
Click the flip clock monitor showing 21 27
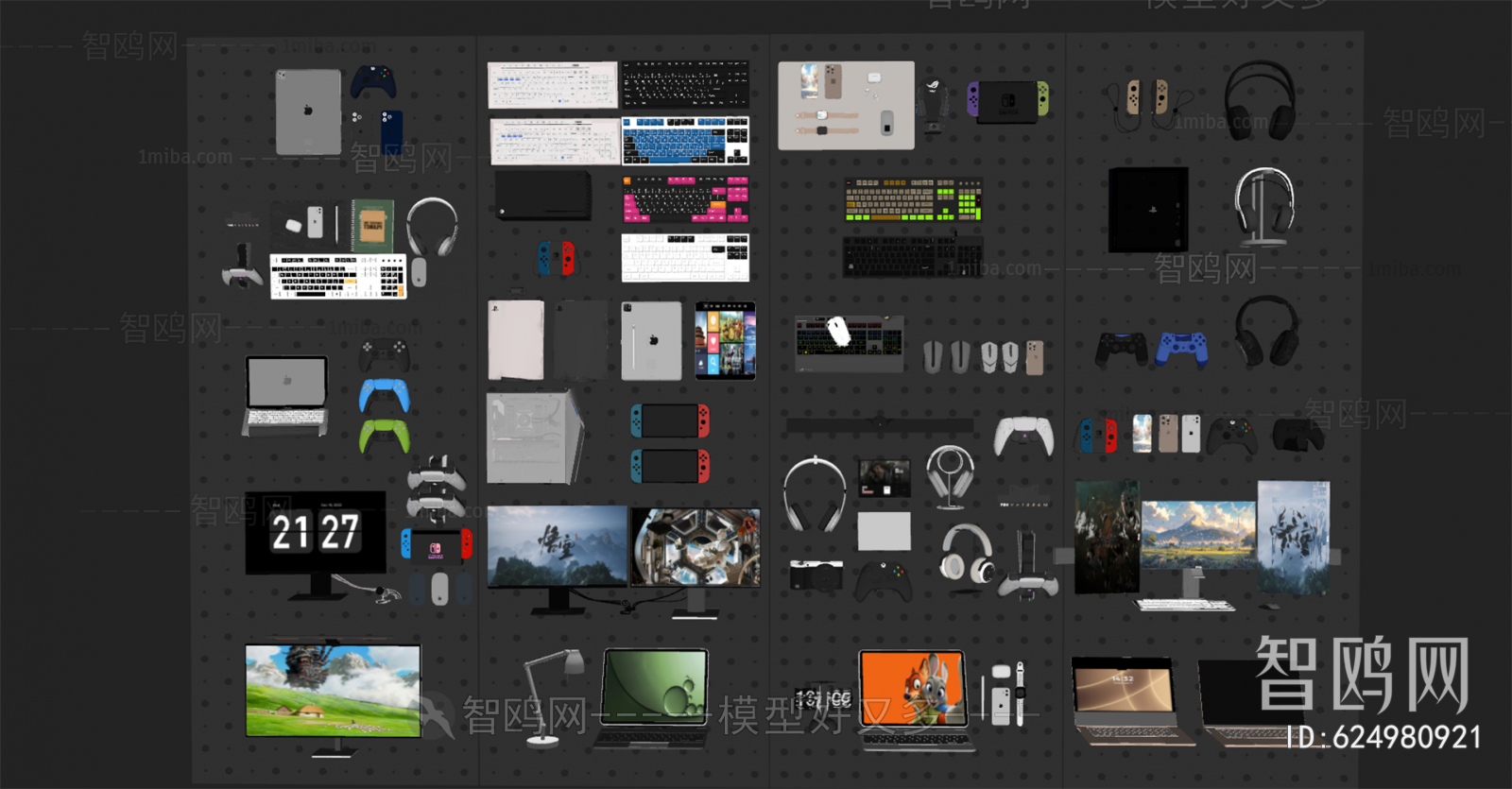point(315,533)
